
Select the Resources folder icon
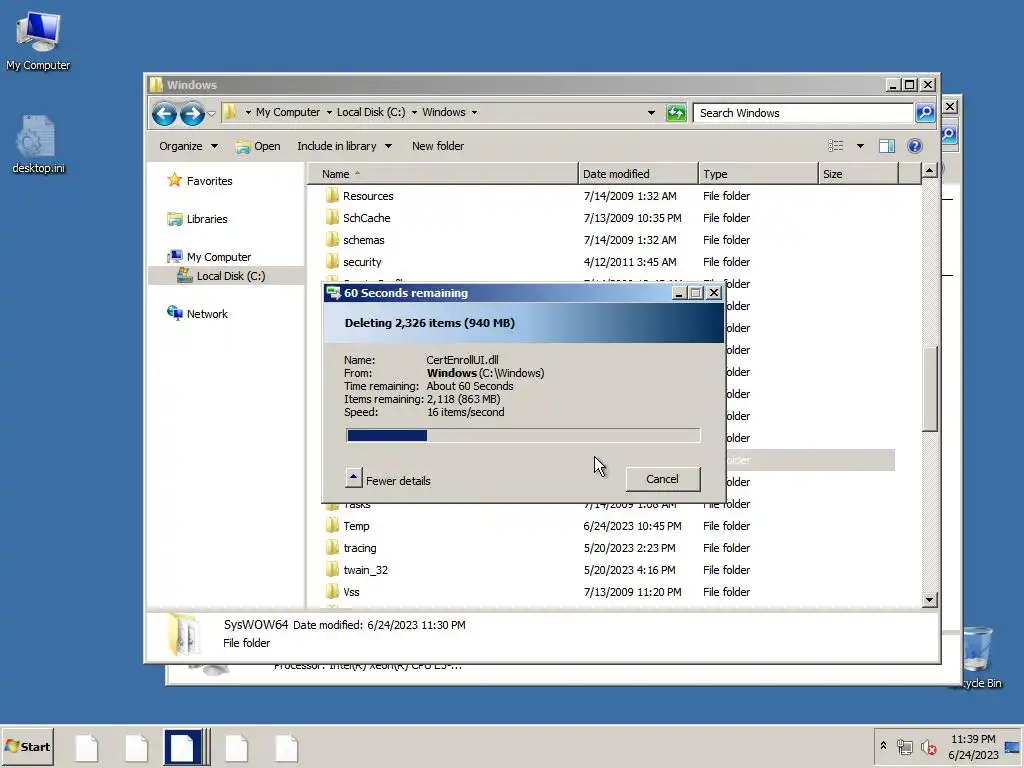(x=332, y=195)
